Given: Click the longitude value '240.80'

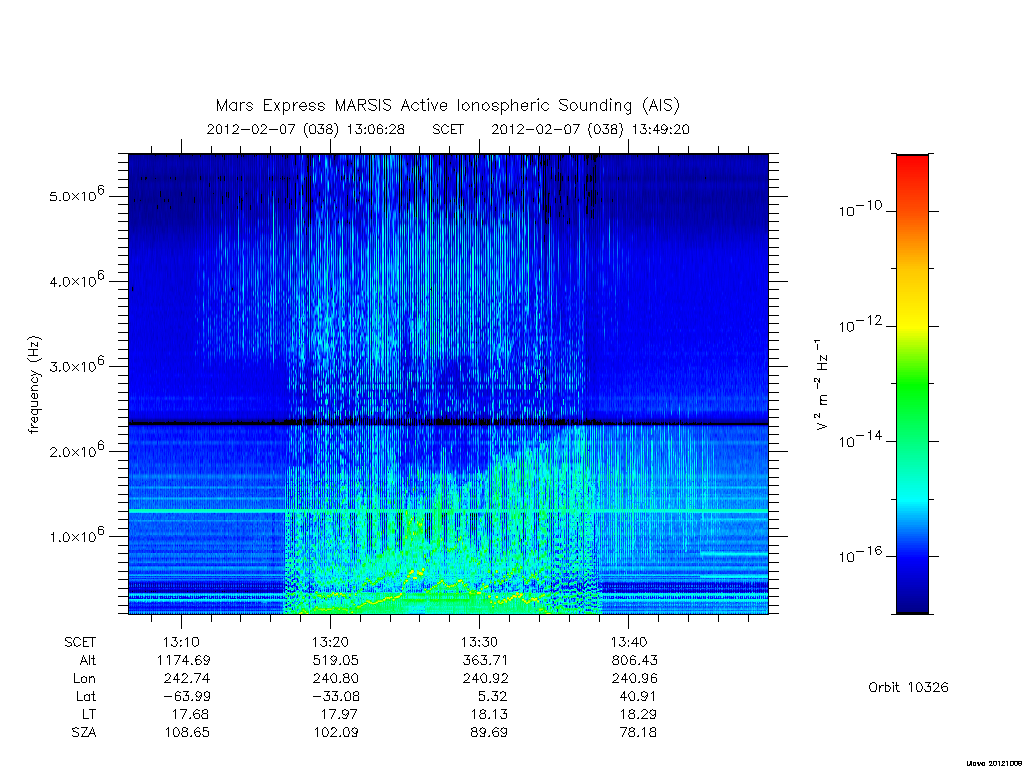Looking at the screenshot, I should point(336,679).
